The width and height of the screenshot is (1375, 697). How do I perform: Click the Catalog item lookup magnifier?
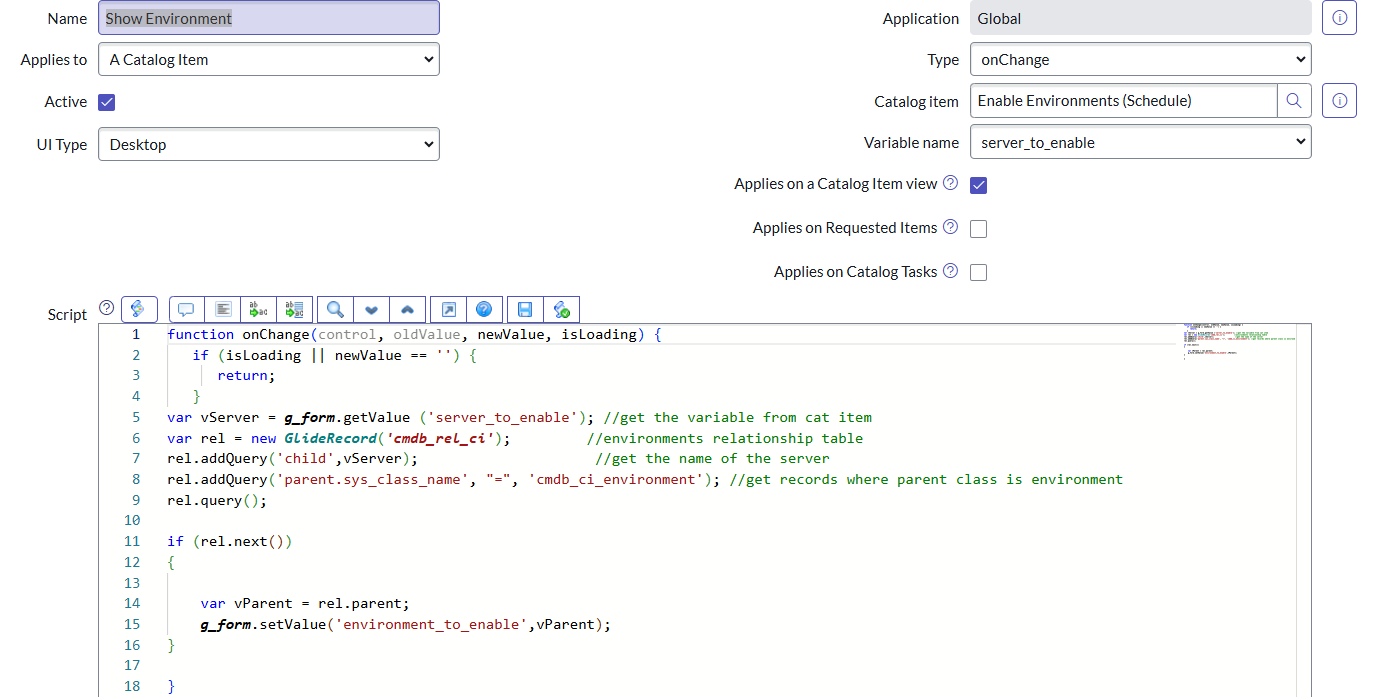(x=1294, y=101)
